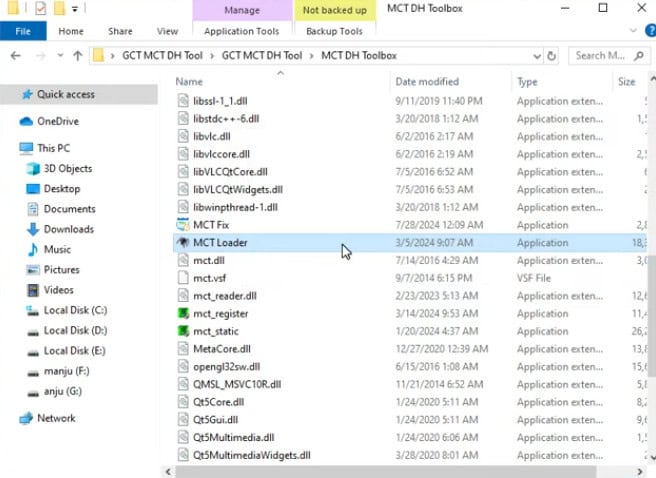
Task: Click MCT DH Toolbox breadcrumb segment
Action: pos(359,56)
